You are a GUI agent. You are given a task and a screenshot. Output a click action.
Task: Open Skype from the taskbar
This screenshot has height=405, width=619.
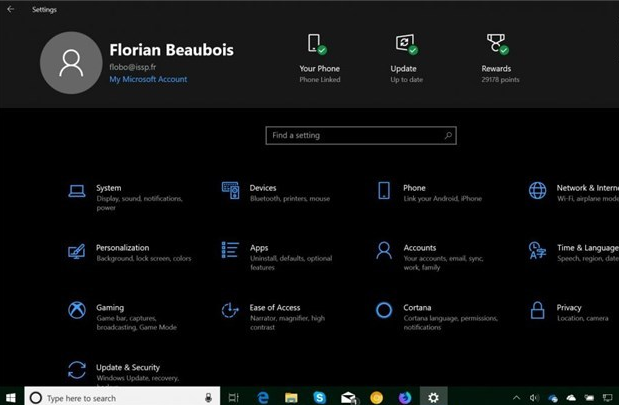319,398
